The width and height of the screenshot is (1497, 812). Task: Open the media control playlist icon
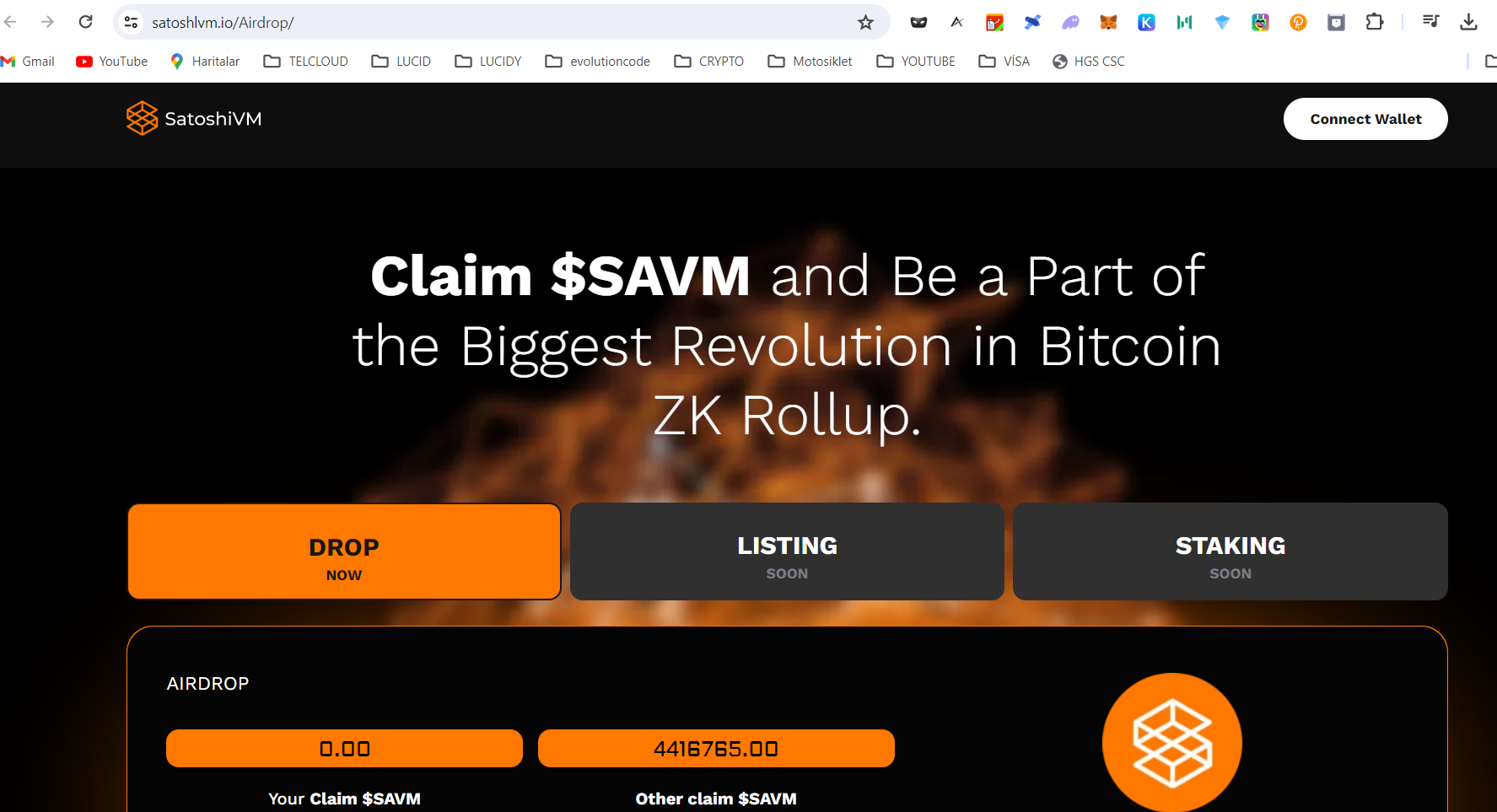pos(1430,21)
